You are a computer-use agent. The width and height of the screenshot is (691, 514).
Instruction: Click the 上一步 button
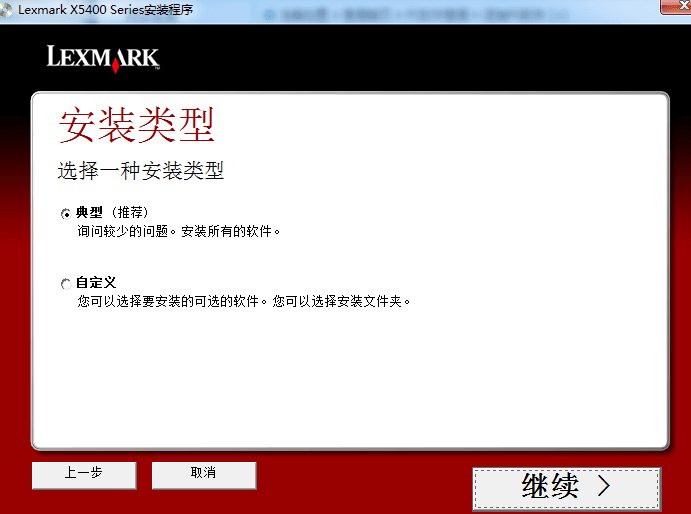[84, 475]
